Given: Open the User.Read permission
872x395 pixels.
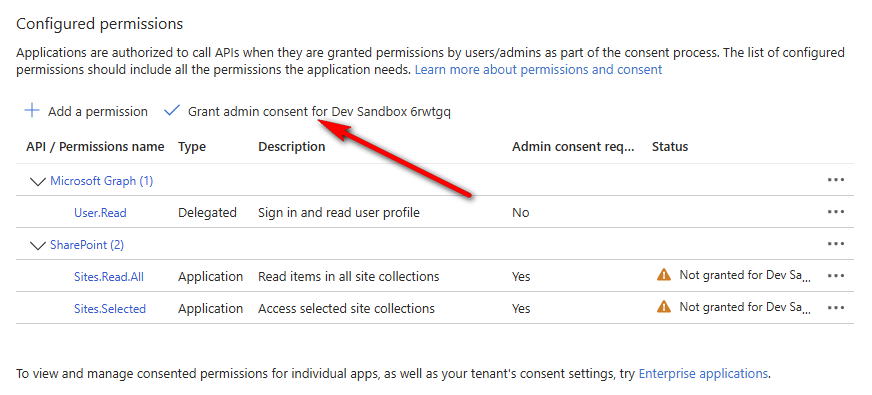Looking at the screenshot, I should click(x=100, y=213).
